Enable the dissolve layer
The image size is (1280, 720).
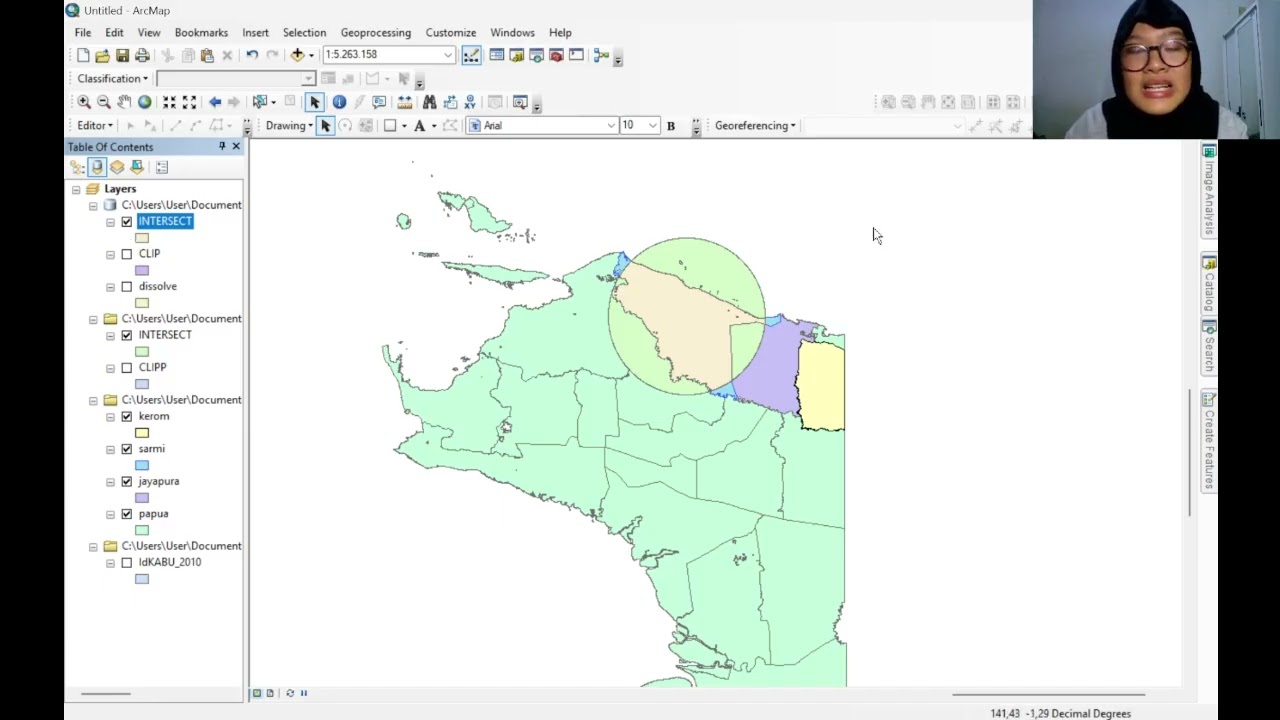[x=127, y=287]
